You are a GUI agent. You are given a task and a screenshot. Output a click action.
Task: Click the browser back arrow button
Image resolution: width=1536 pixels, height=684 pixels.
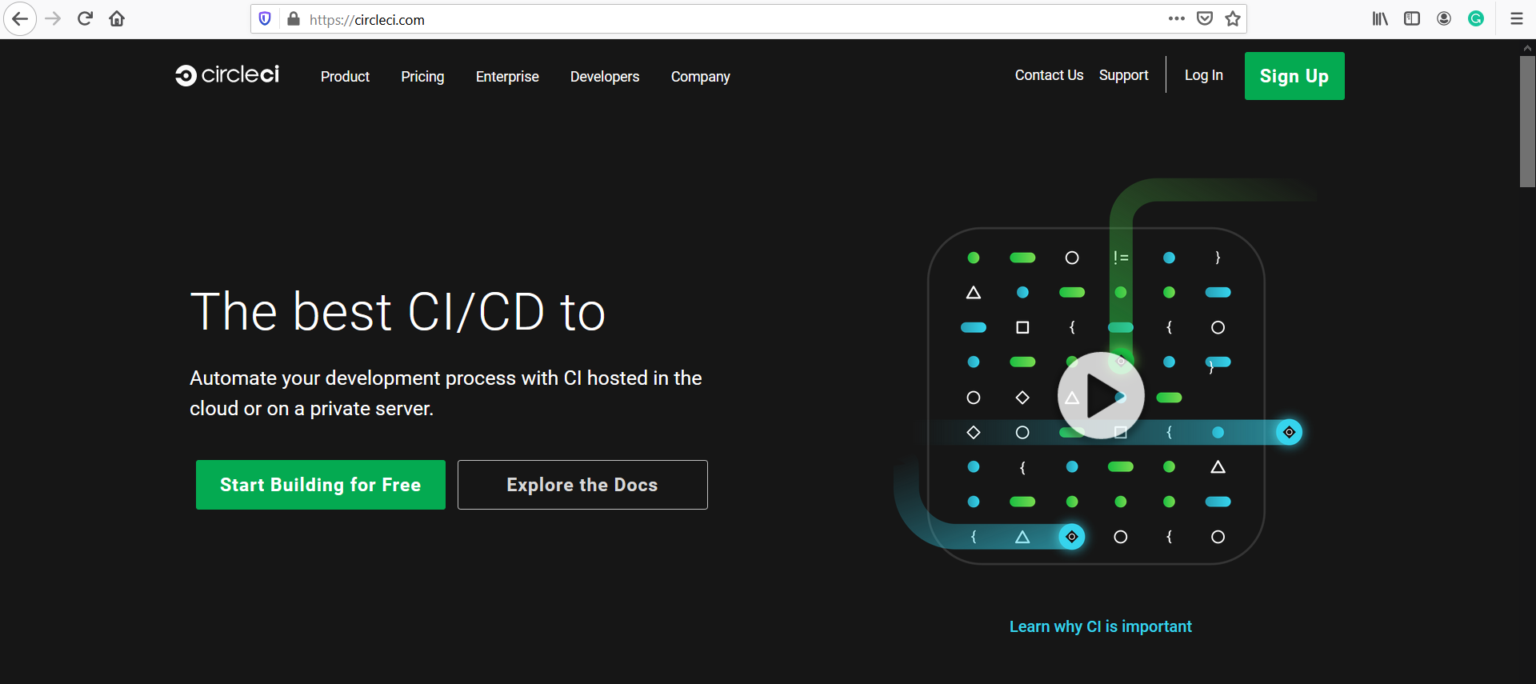coord(20,19)
